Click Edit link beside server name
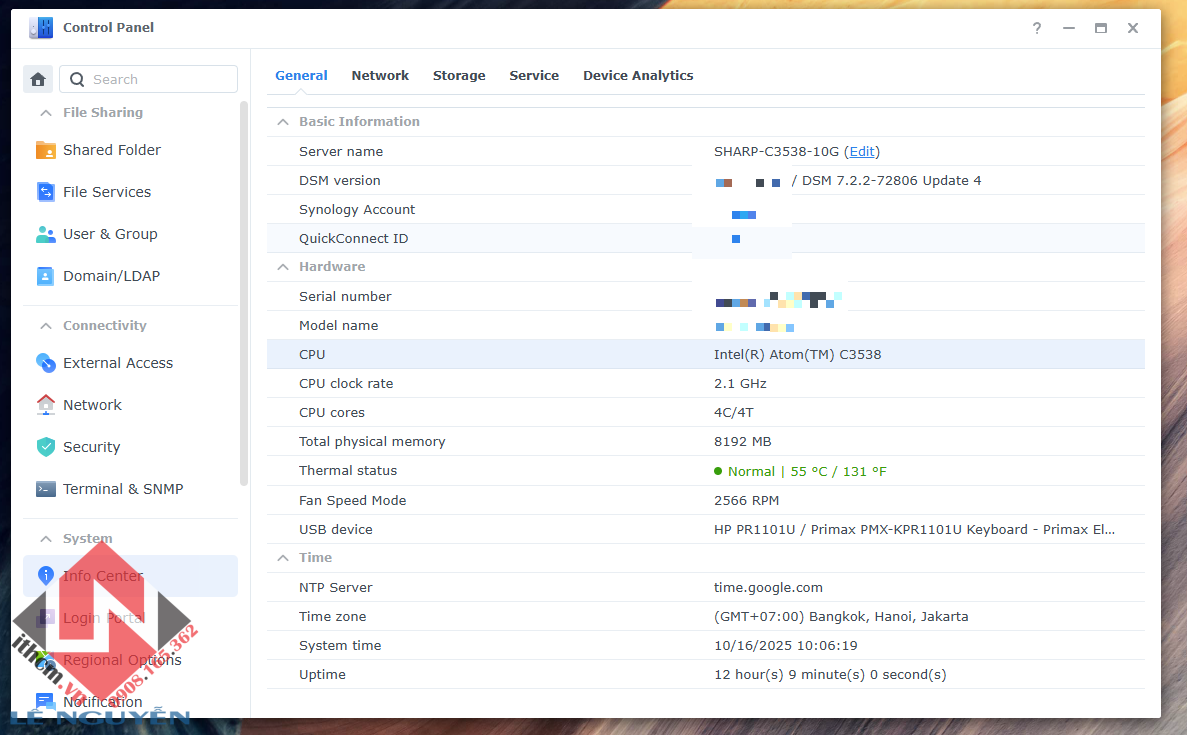This screenshot has width=1187, height=735. coord(862,152)
